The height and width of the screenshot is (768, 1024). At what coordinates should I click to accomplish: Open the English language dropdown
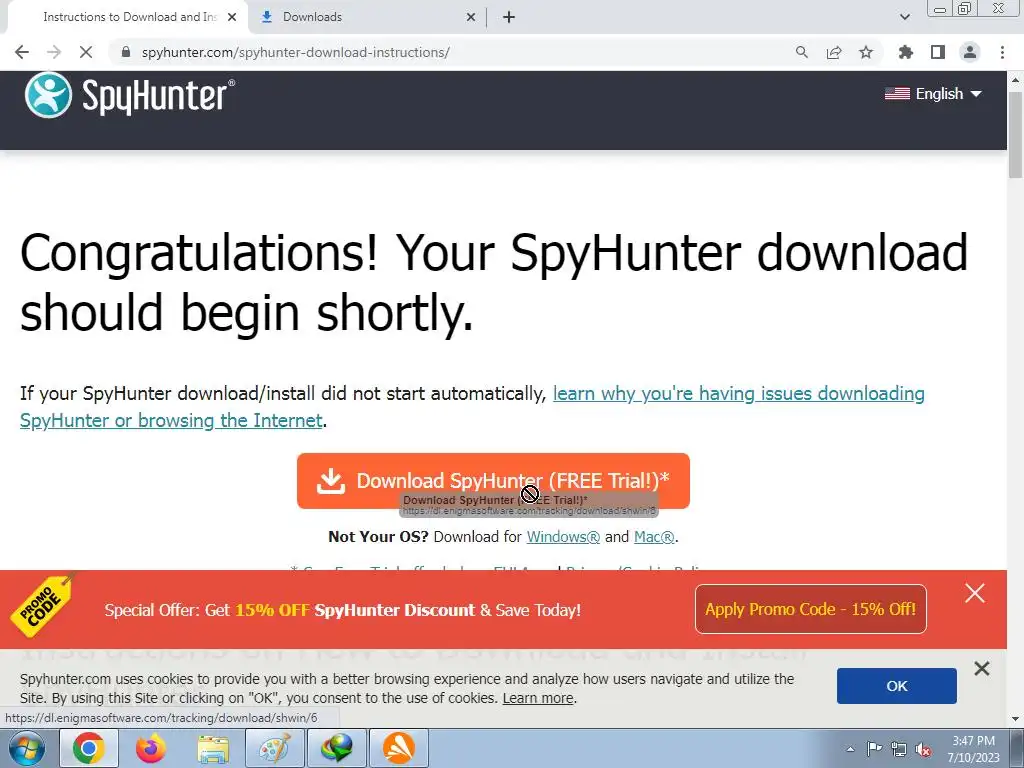point(933,93)
